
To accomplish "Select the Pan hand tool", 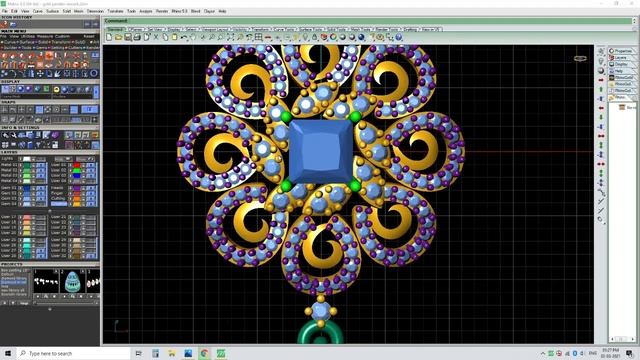I will click(193, 37).
